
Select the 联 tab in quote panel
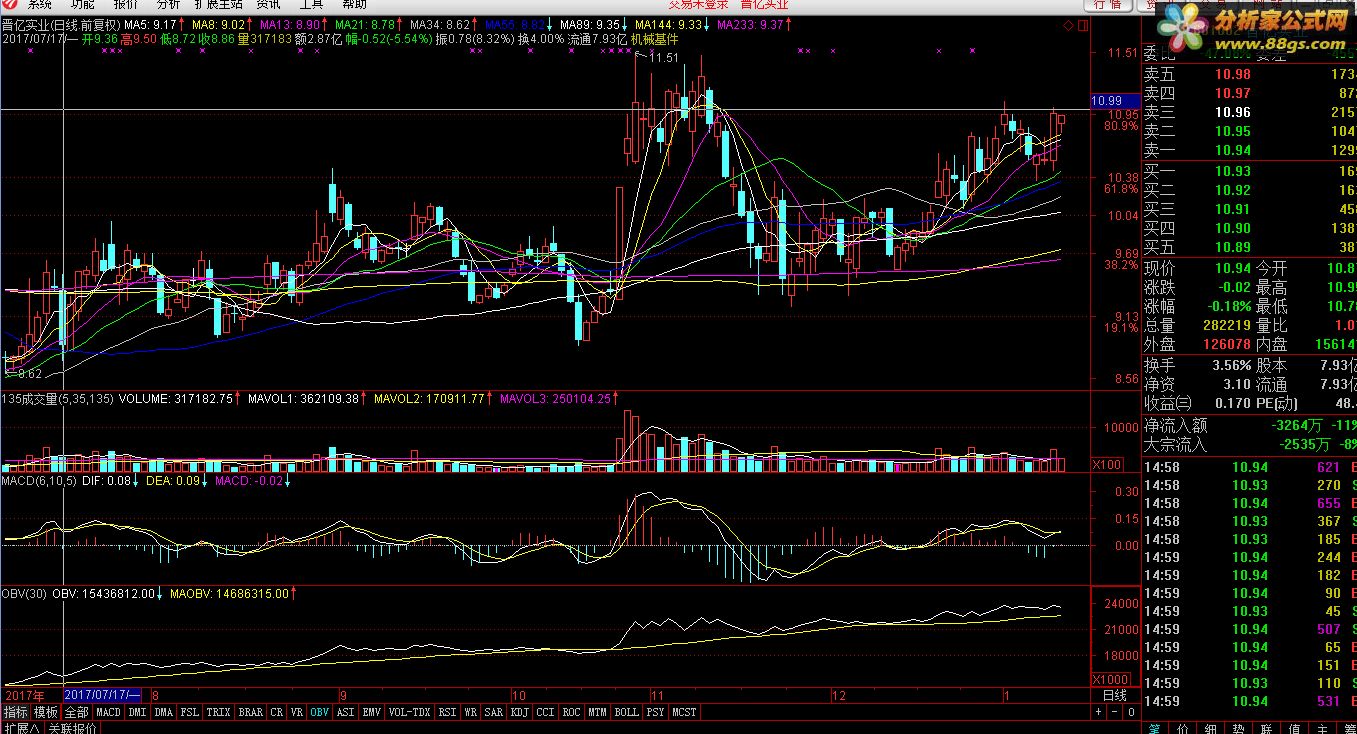tap(1266, 729)
